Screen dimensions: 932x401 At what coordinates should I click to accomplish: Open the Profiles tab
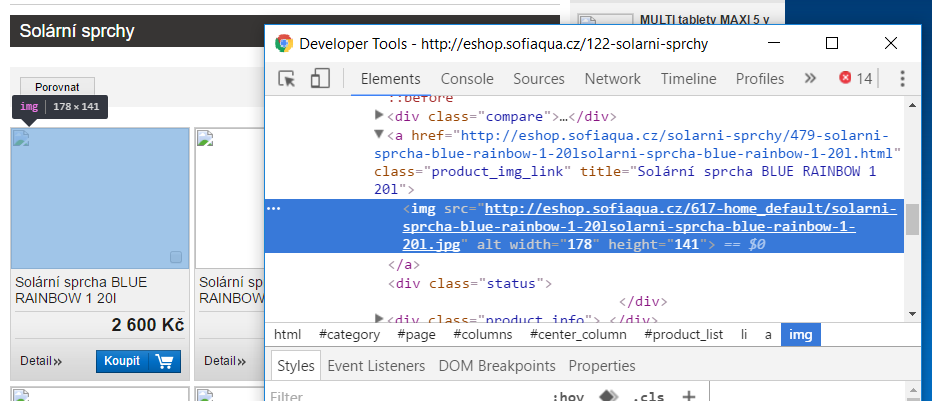(x=760, y=79)
